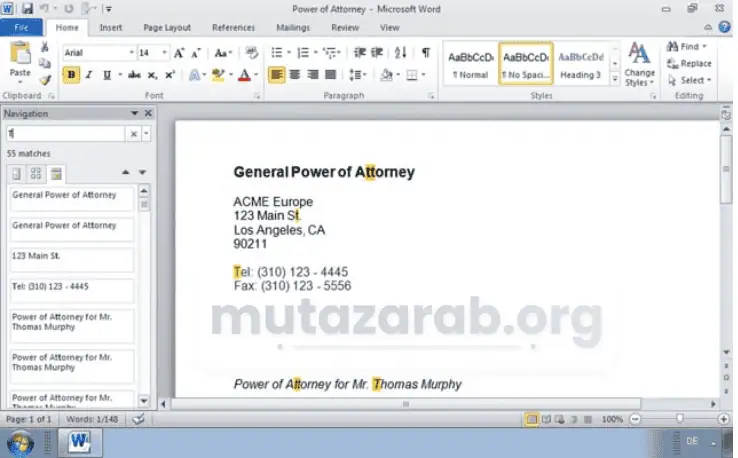Save document with Quick Access Save icon
The width and height of the screenshot is (738, 458).
(x=27, y=8)
